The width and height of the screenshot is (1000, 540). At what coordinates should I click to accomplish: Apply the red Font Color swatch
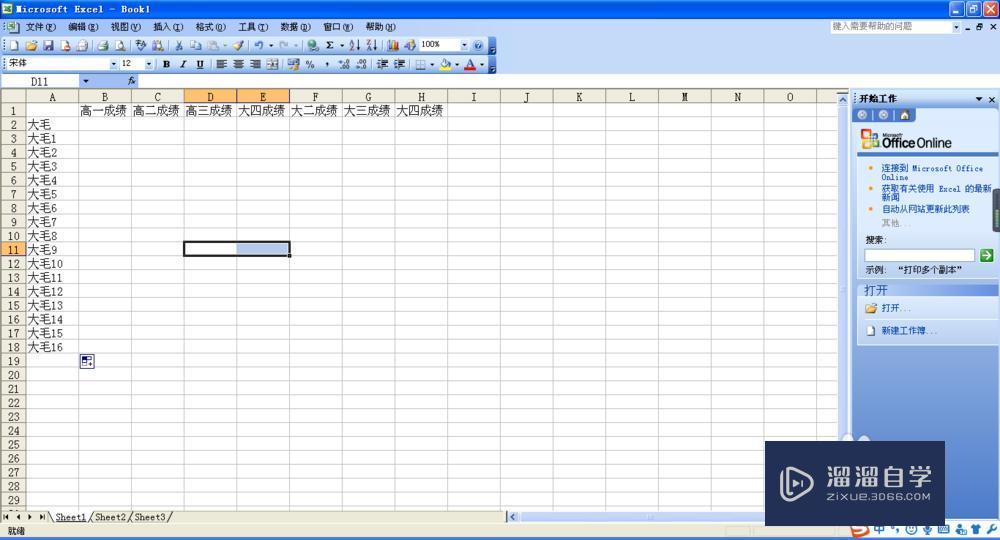click(x=470, y=64)
